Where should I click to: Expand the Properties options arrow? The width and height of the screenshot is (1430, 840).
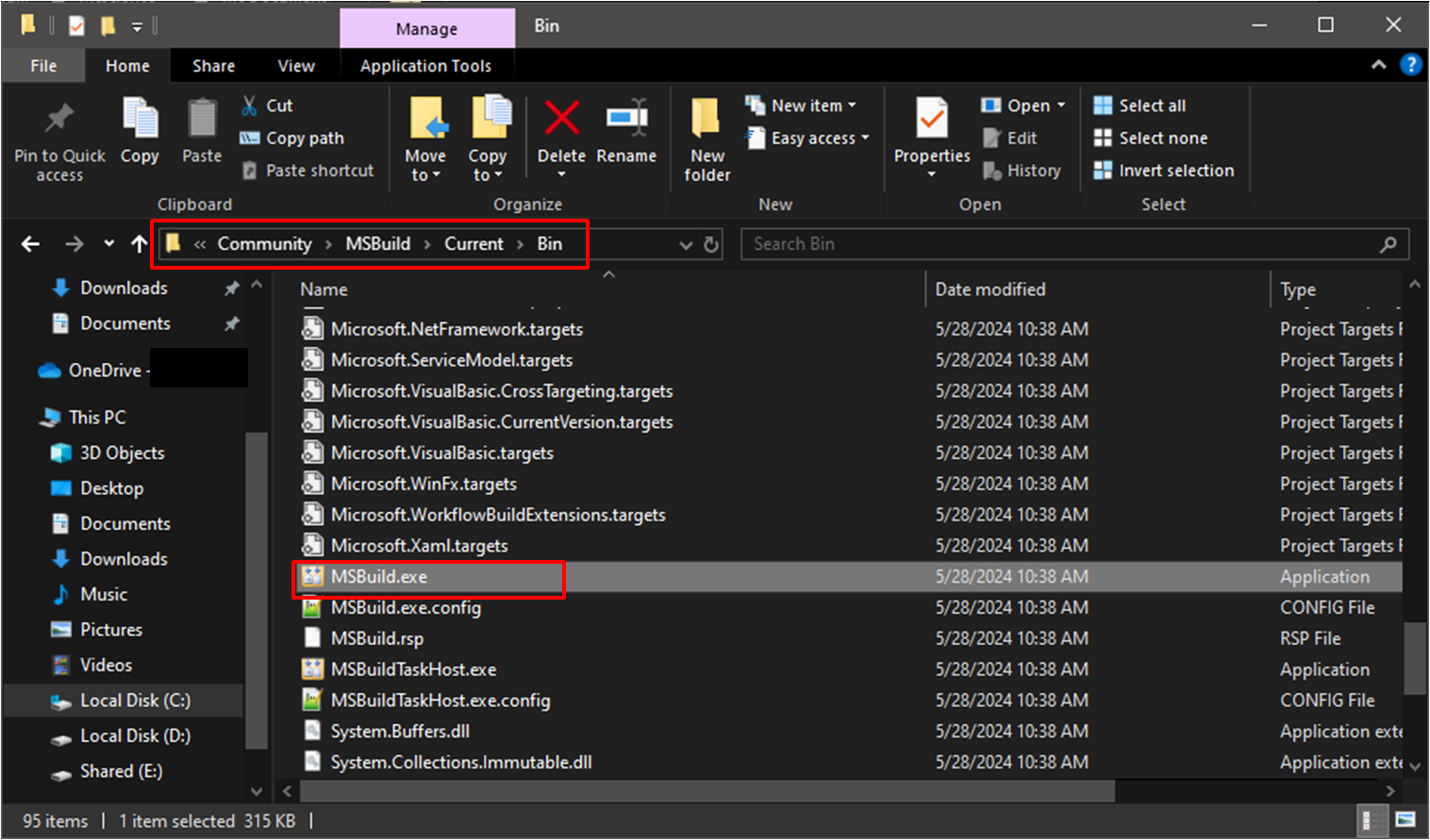tap(931, 174)
